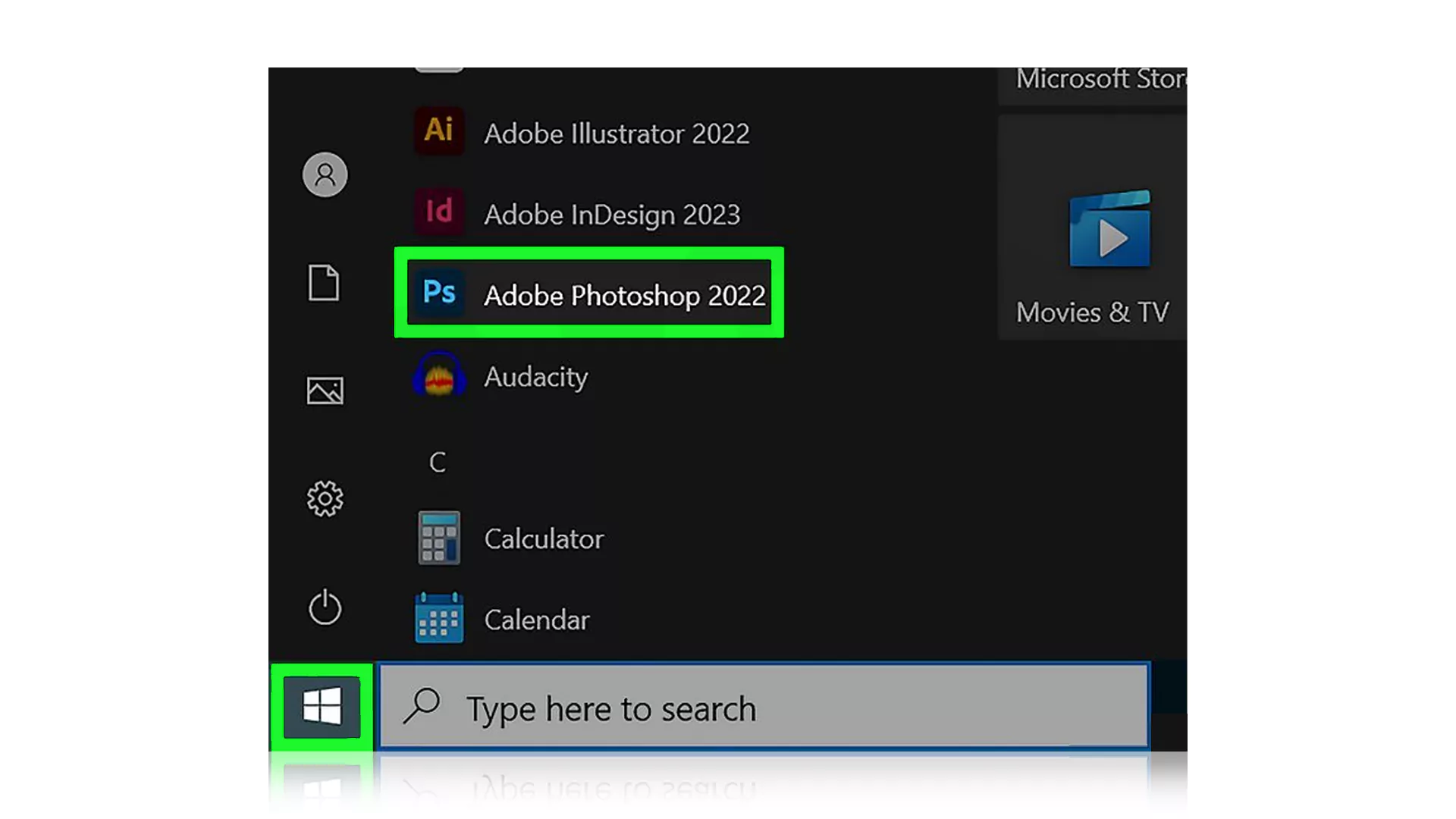Open the Documents folder shortcut
This screenshot has height=819, width=1456.
tap(324, 283)
